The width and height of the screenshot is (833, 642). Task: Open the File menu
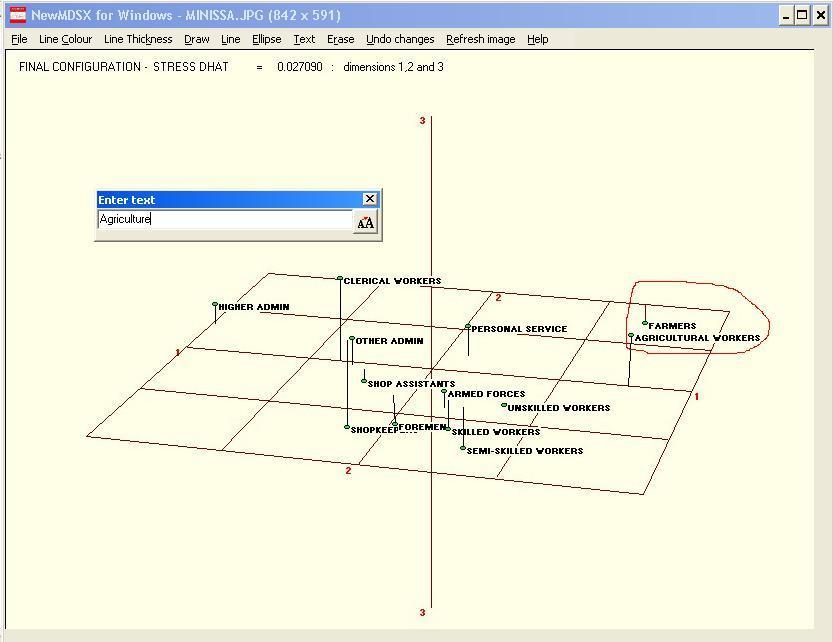(19, 39)
